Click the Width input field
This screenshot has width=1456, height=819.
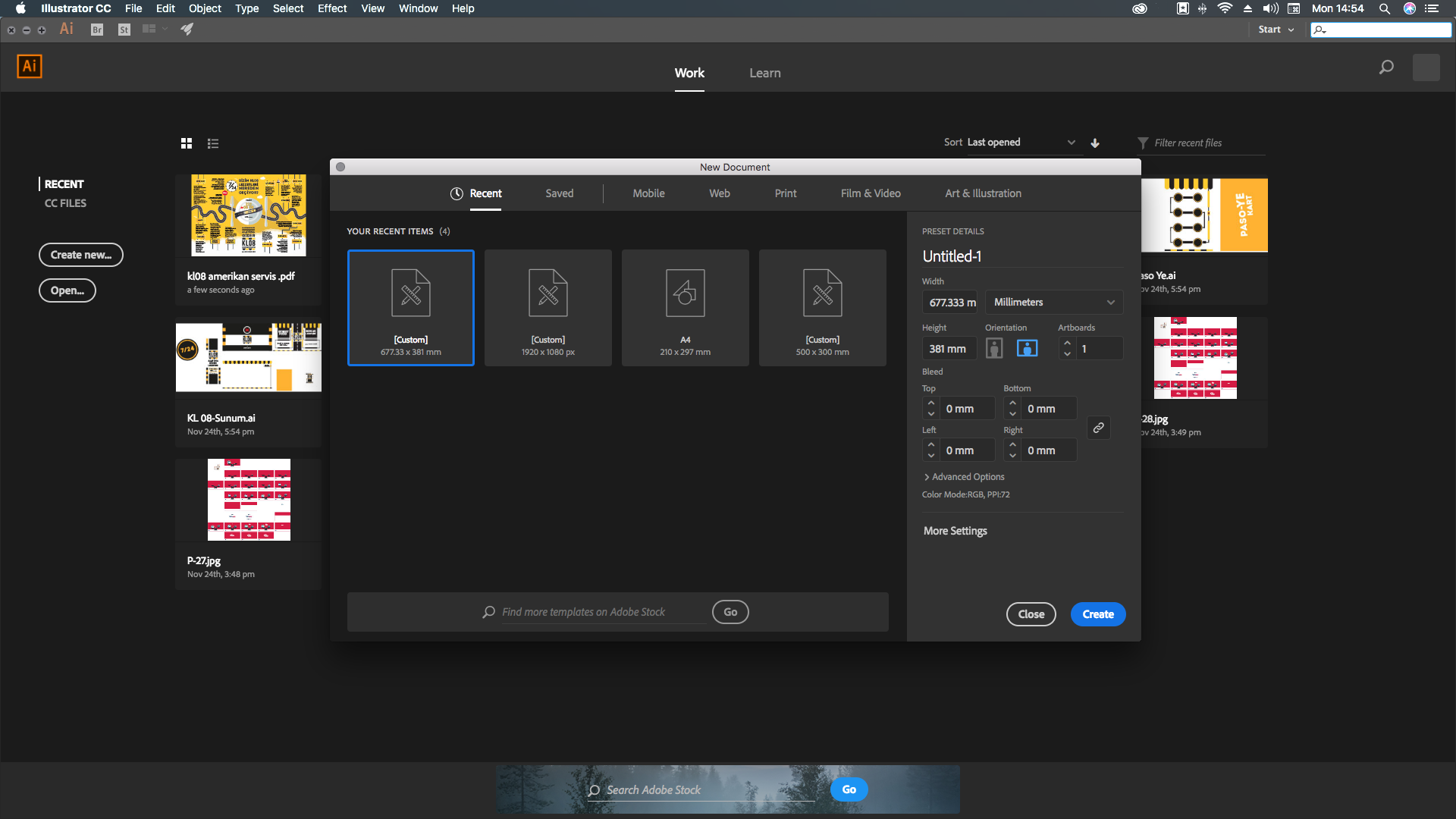click(950, 302)
